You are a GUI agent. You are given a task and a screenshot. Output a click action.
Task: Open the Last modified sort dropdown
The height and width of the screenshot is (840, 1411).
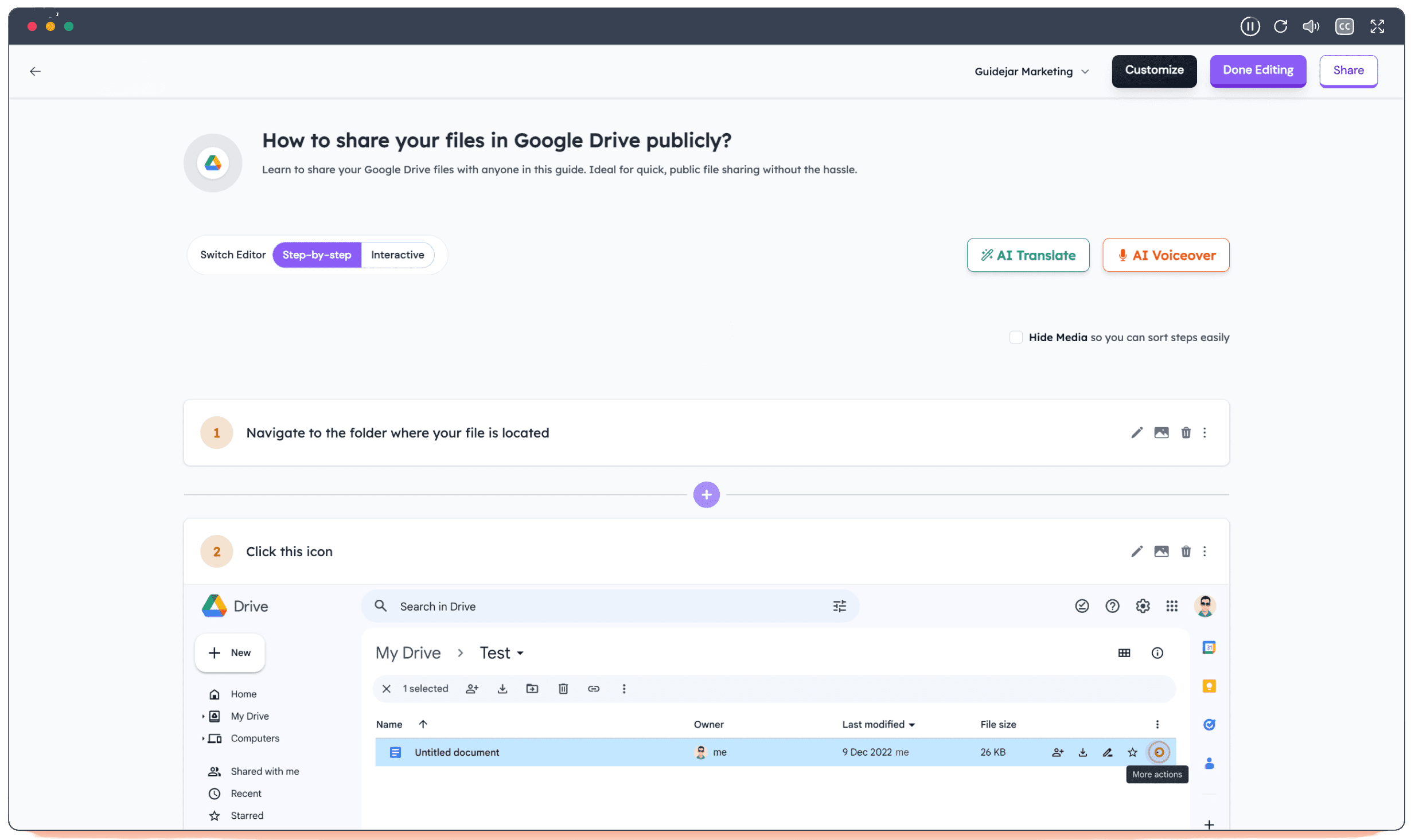coord(878,724)
